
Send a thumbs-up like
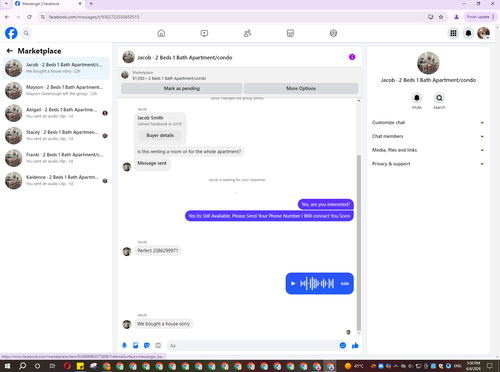pos(355,345)
